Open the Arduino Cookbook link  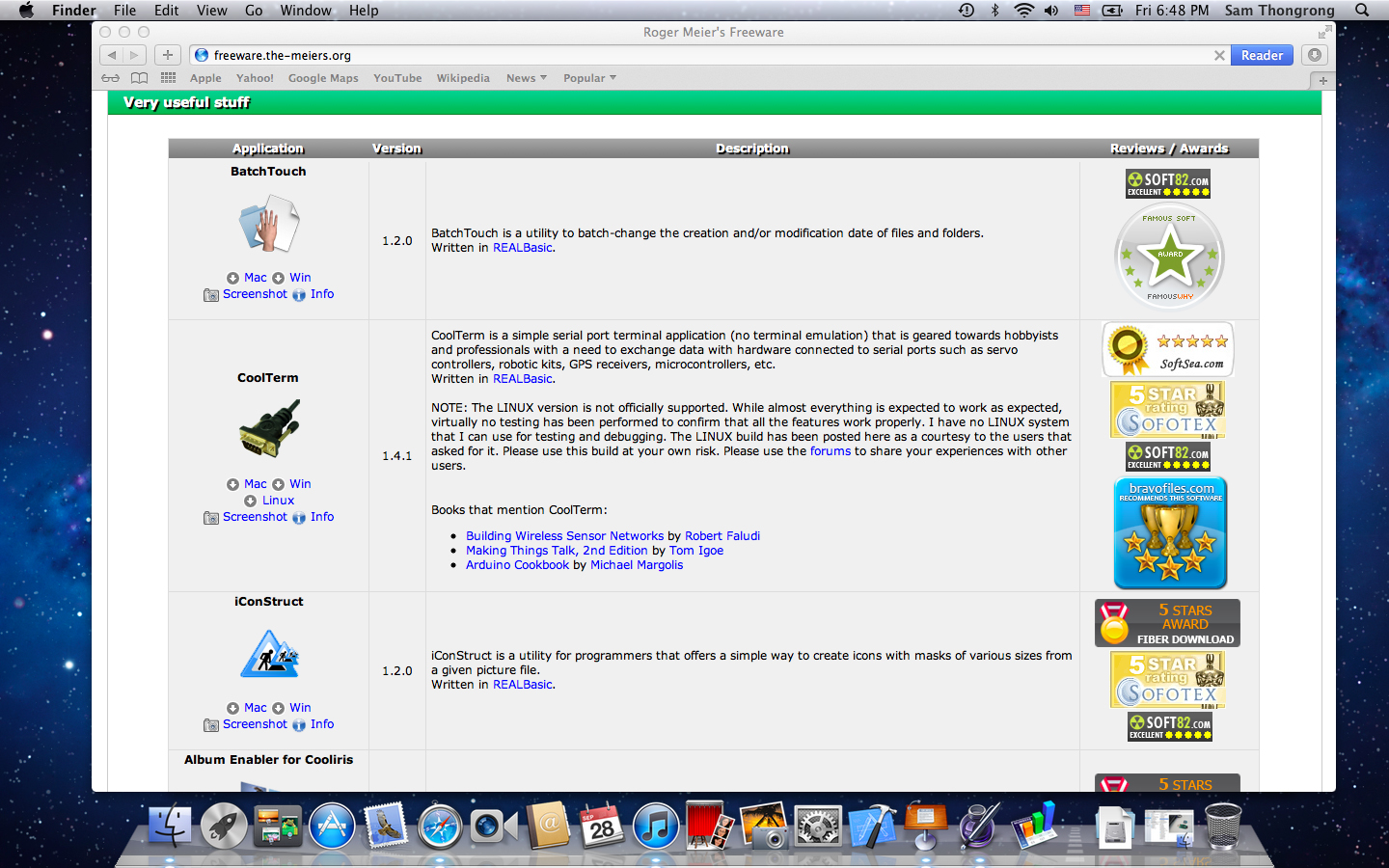click(517, 565)
